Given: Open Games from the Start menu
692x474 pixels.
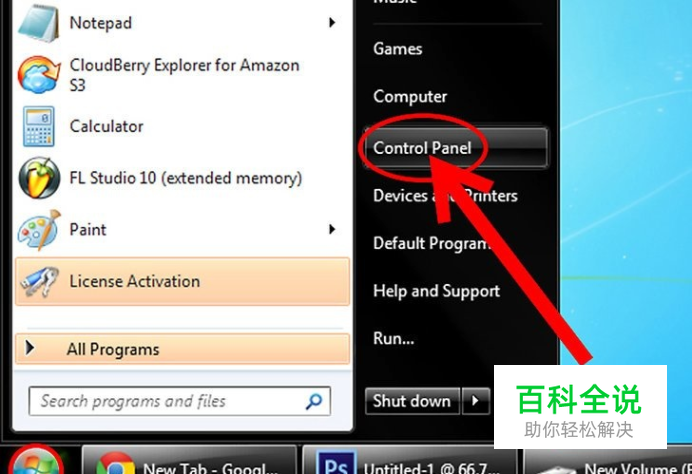Looking at the screenshot, I should 398,49.
